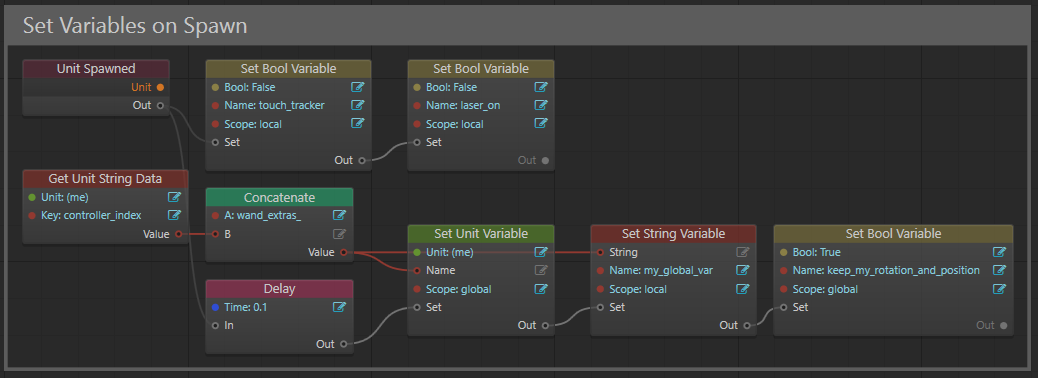This screenshot has height=378, width=1038.
Task: Edit Bool: True icon
Action: coord(1000,252)
